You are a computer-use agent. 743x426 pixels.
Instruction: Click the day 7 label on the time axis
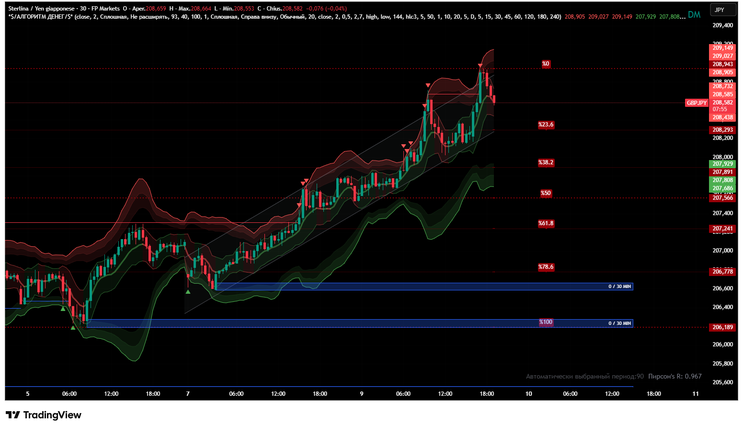pyautogui.click(x=188, y=394)
